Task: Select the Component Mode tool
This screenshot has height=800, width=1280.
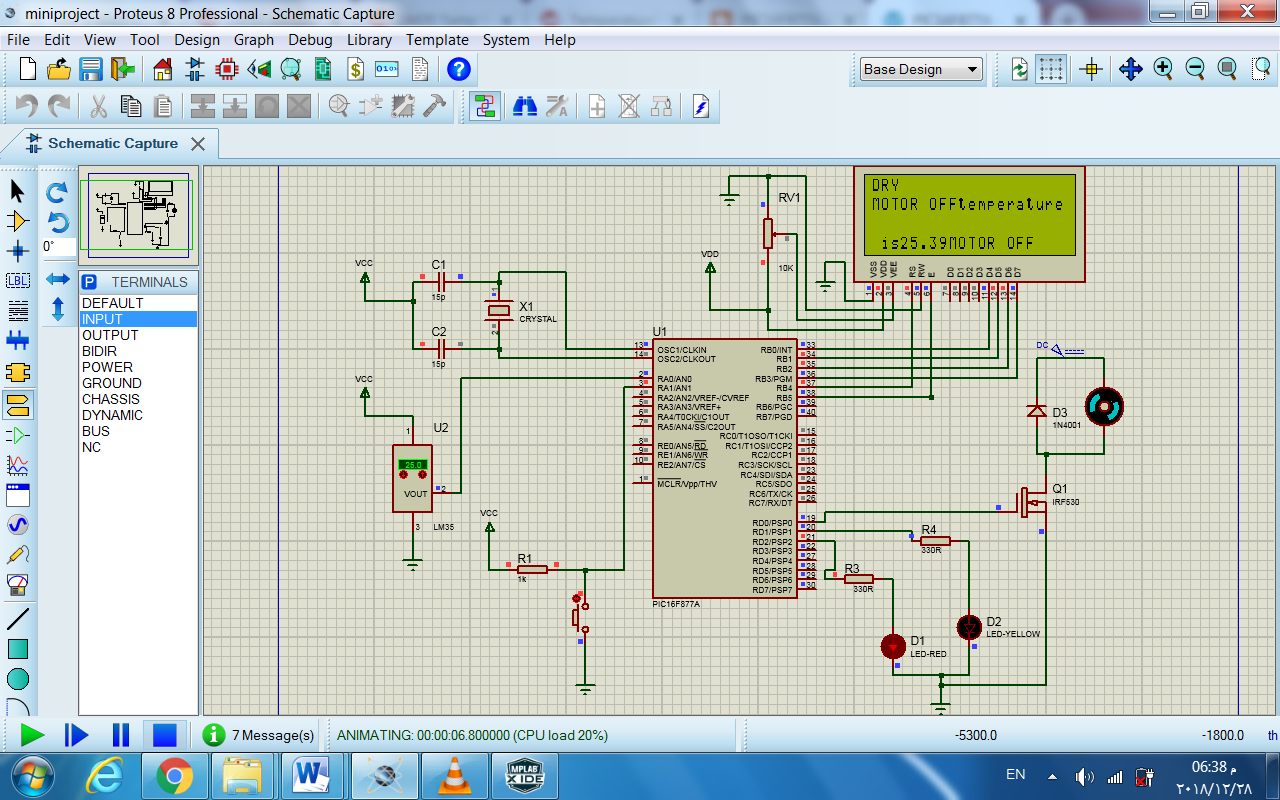Action: pos(17,221)
